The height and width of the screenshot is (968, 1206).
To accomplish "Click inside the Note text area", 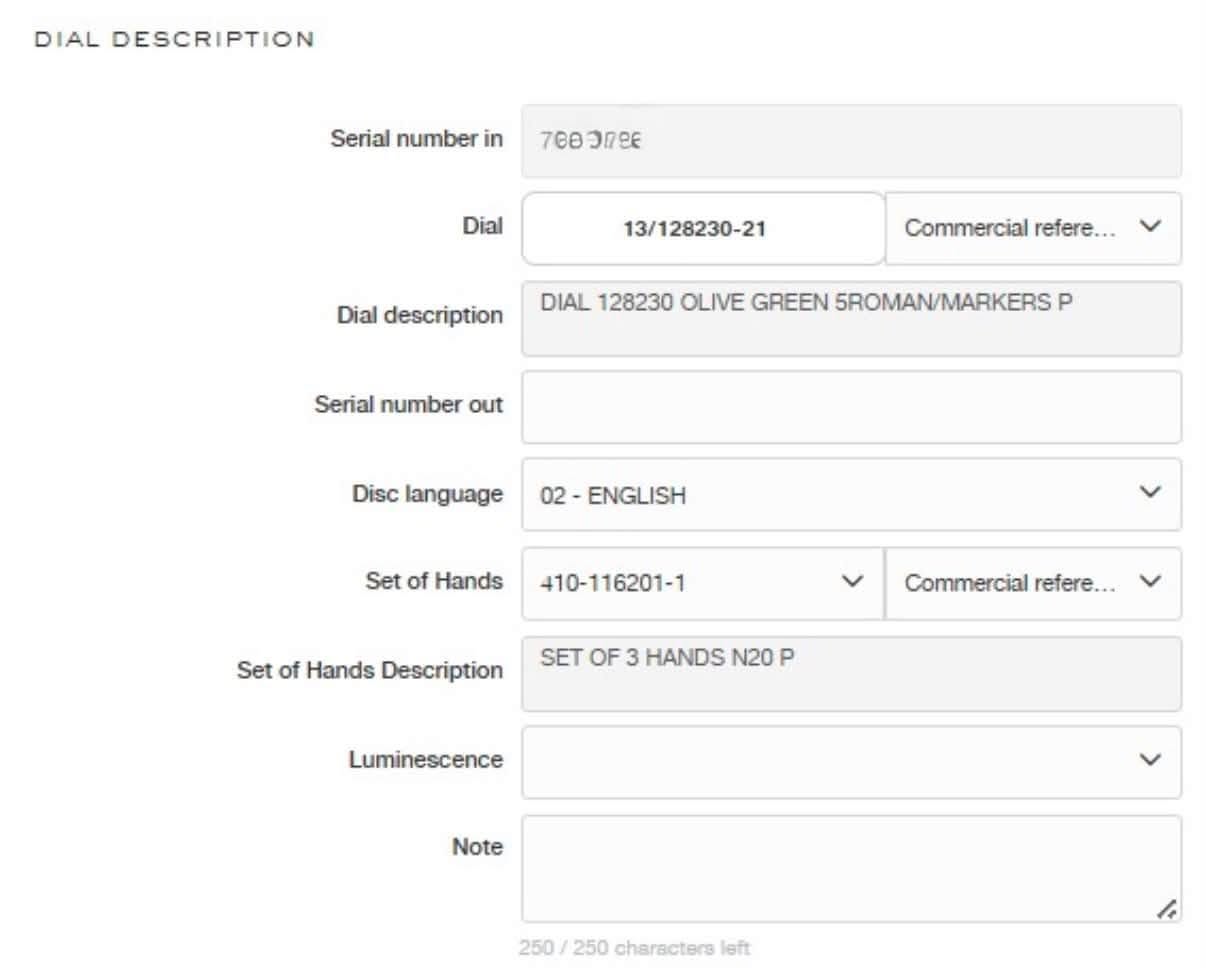I will [851, 869].
